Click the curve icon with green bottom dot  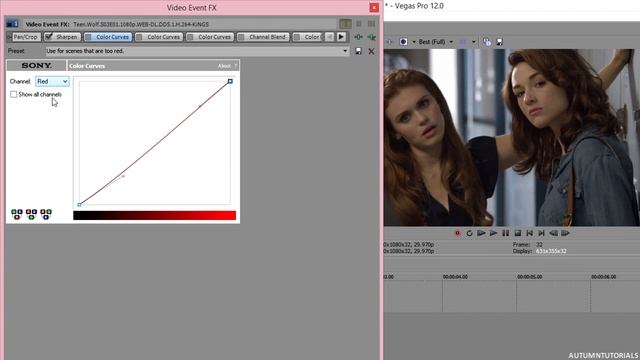31,214
